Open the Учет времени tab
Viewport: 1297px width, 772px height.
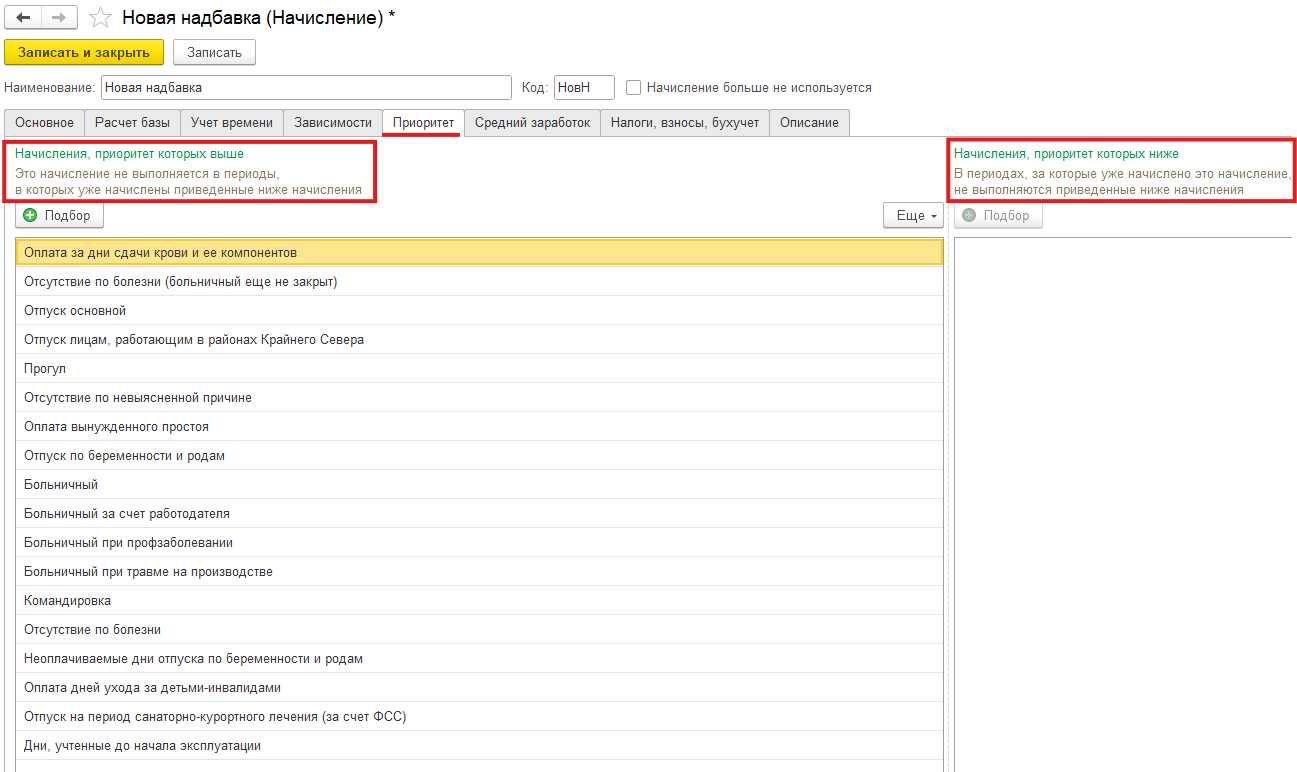[232, 122]
